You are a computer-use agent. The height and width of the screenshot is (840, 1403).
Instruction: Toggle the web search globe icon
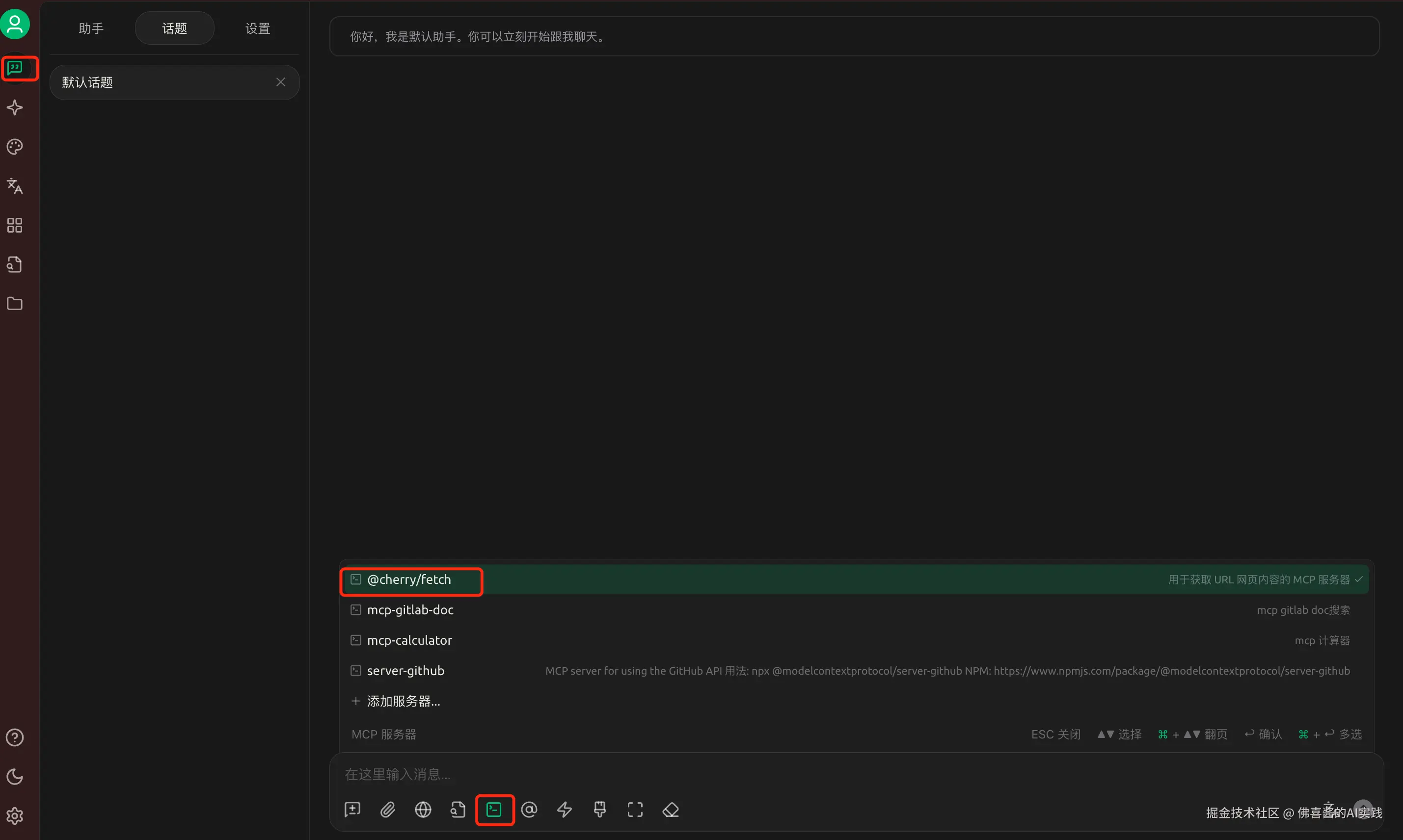click(423, 810)
